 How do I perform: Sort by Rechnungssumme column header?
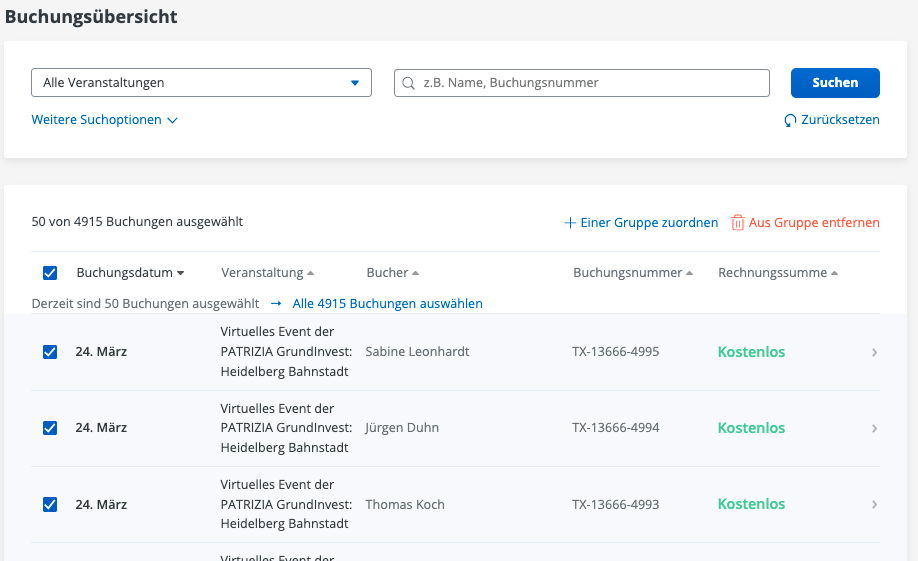[777, 272]
